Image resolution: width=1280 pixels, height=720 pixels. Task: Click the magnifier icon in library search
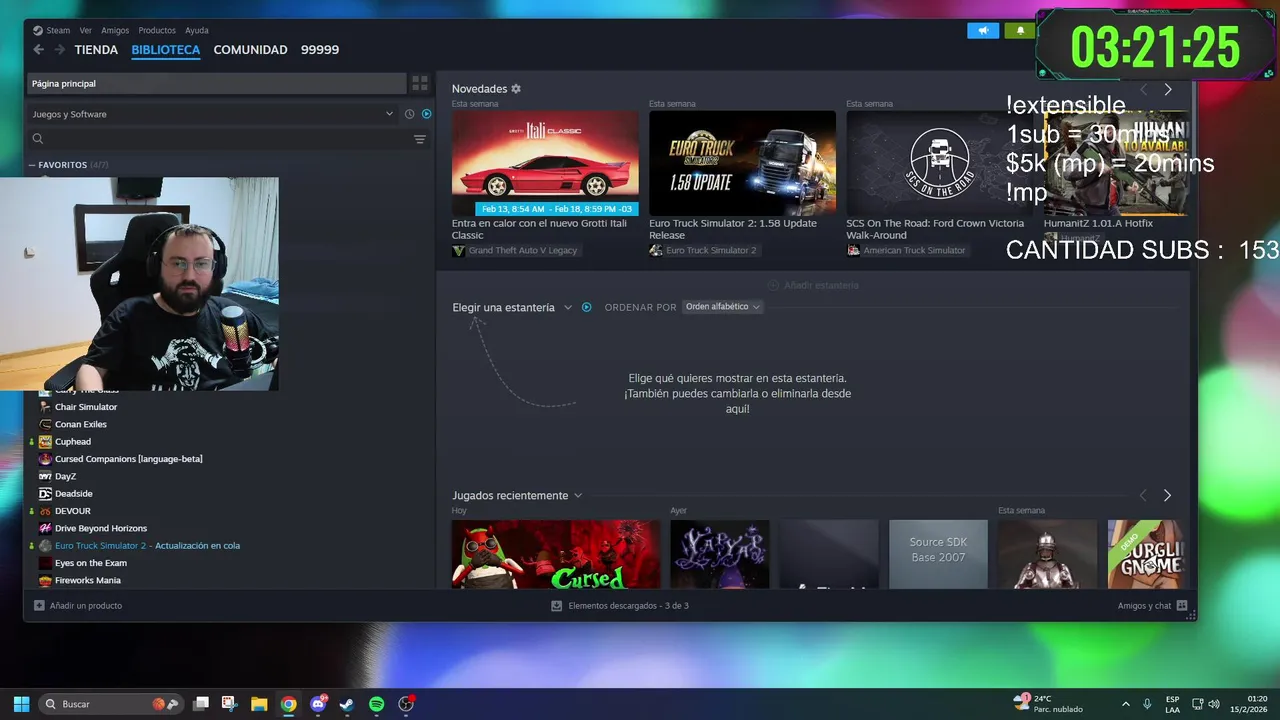tap(38, 139)
